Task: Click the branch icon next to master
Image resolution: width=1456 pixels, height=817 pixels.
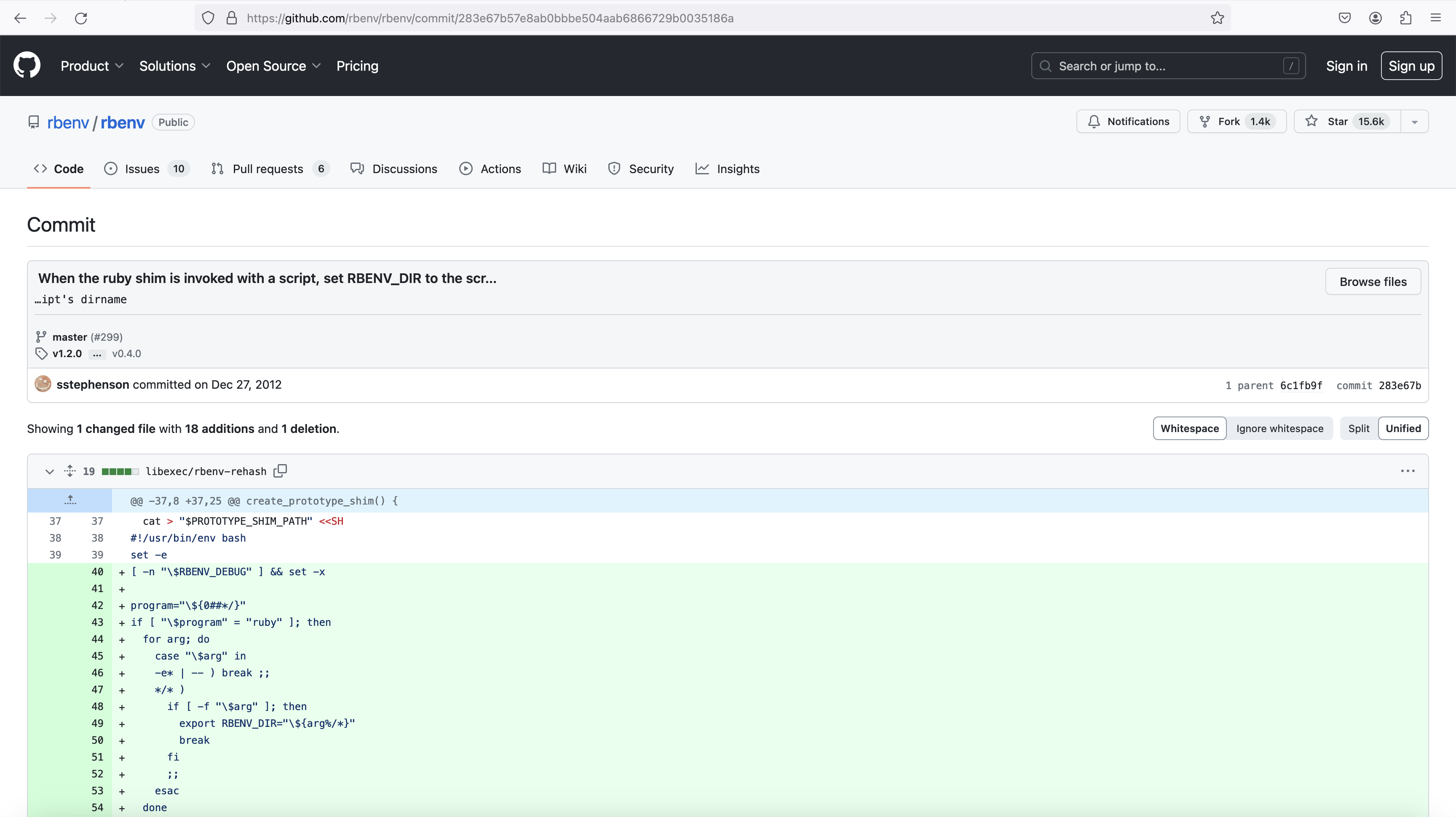Action: point(41,337)
